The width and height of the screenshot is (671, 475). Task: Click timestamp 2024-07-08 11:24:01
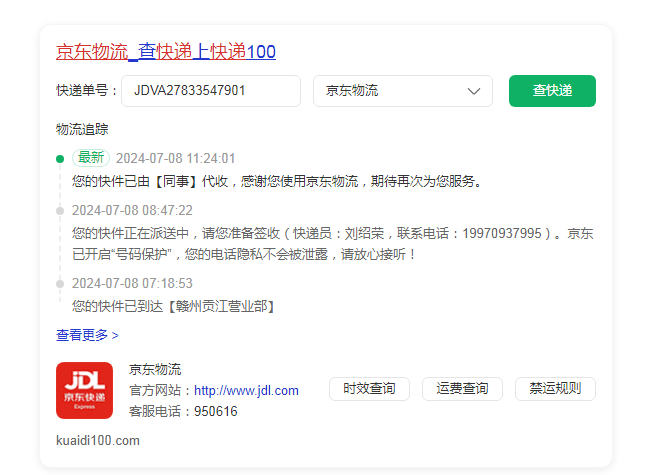coord(175,159)
